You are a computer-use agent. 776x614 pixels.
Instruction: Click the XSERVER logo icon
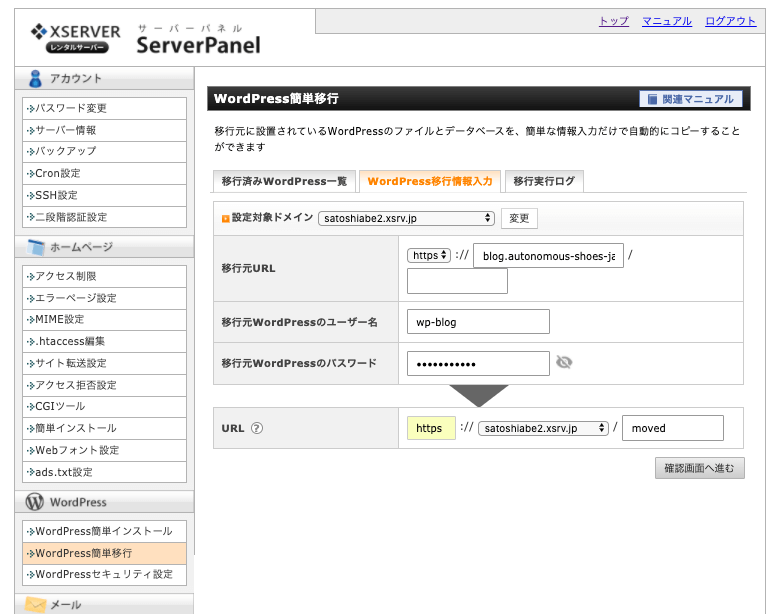[x=39, y=32]
